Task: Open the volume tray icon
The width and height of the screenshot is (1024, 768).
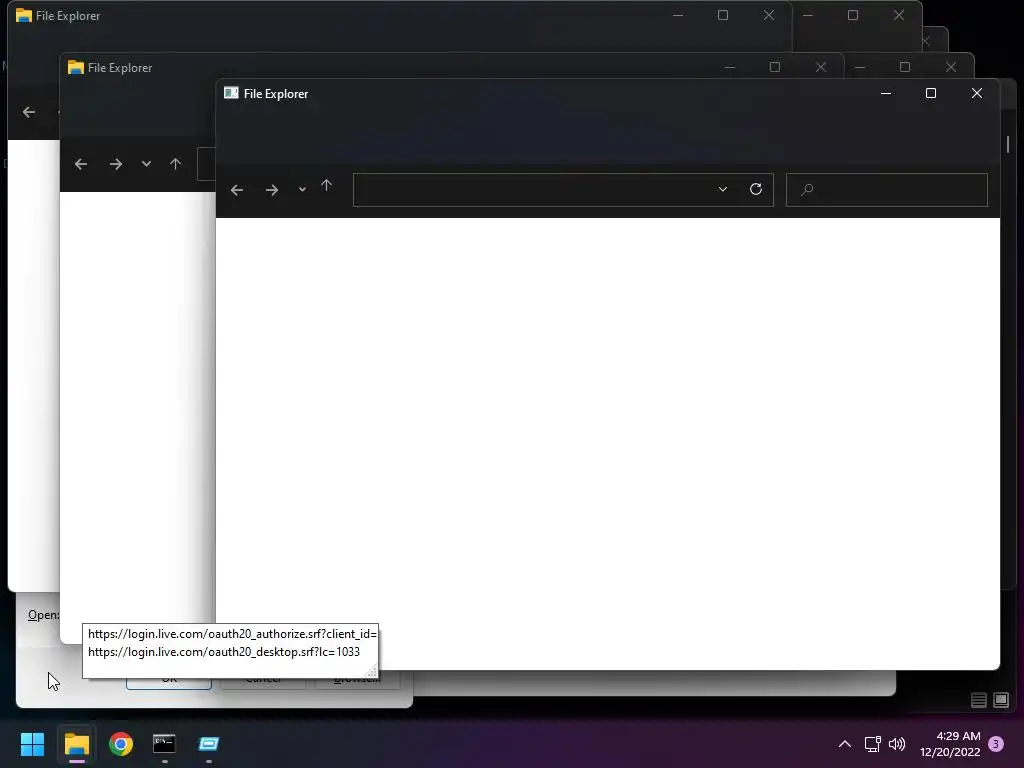Action: [x=897, y=744]
